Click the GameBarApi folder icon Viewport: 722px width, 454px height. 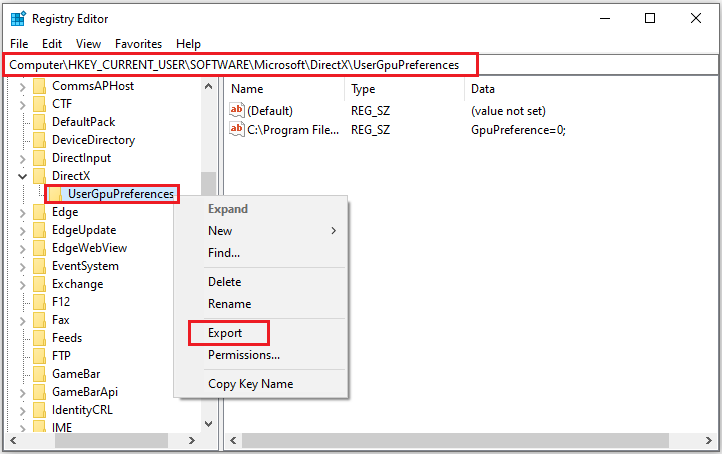(40, 391)
